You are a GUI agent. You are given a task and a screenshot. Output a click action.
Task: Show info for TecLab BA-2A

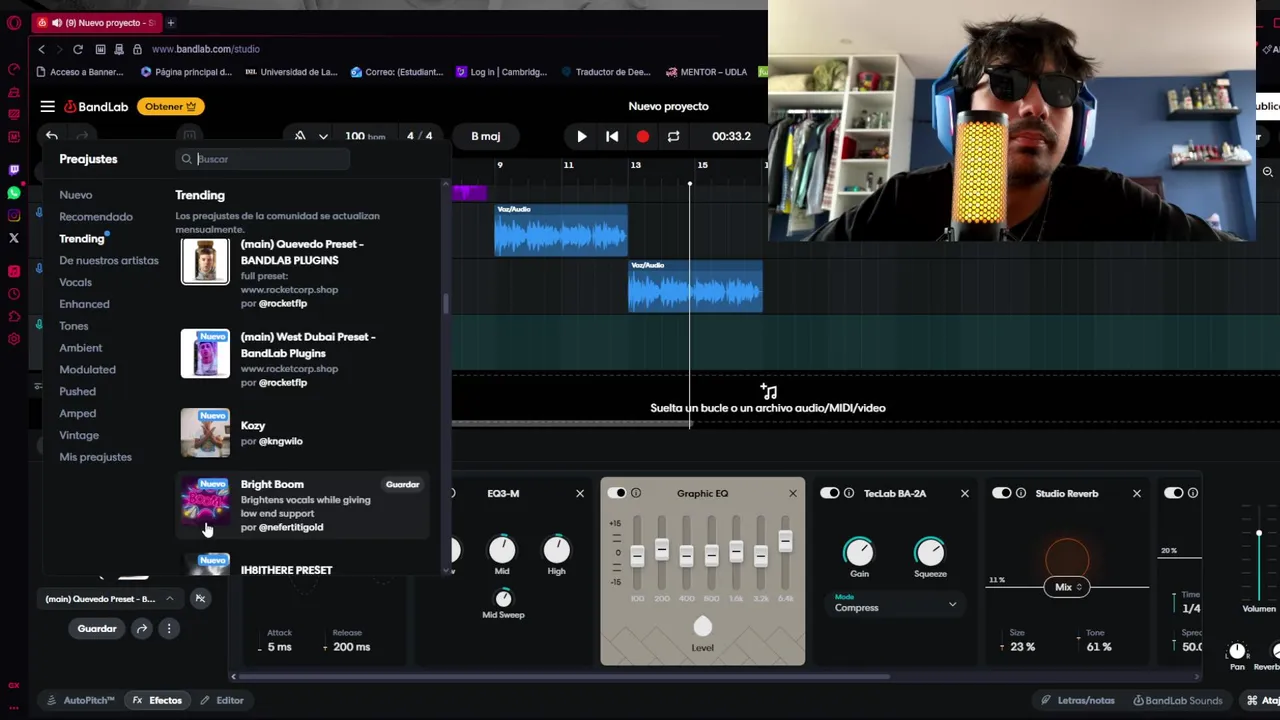pyautogui.click(x=849, y=493)
